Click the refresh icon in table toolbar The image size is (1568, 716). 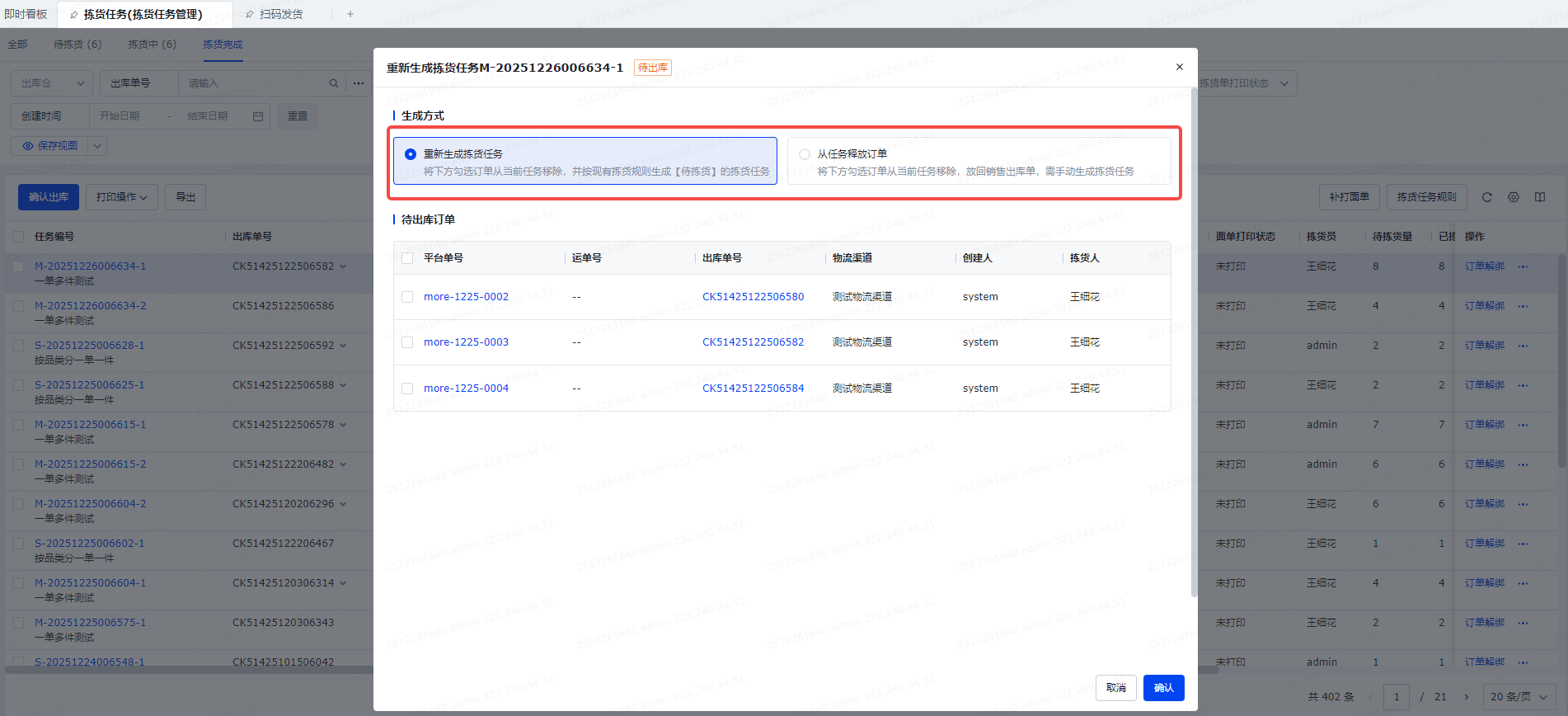coord(1486,197)
